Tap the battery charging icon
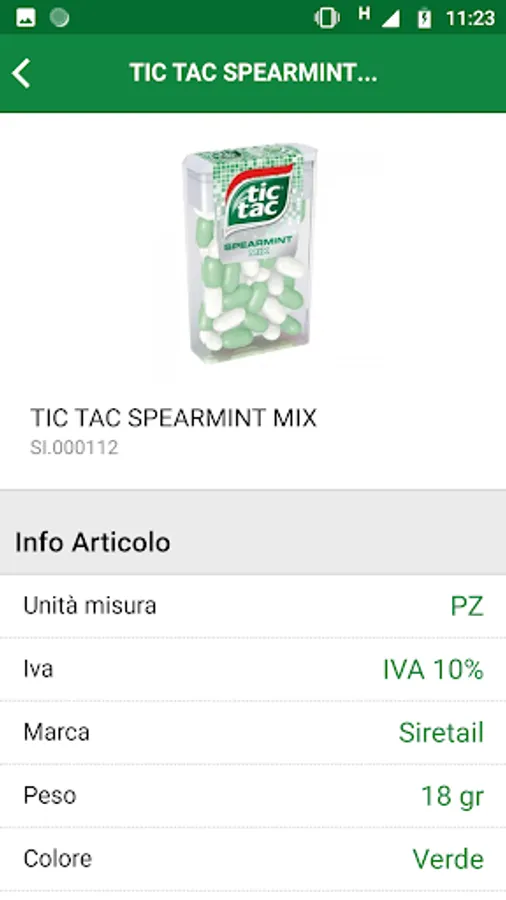The image size is (506, 900). (x=424, y=18)
